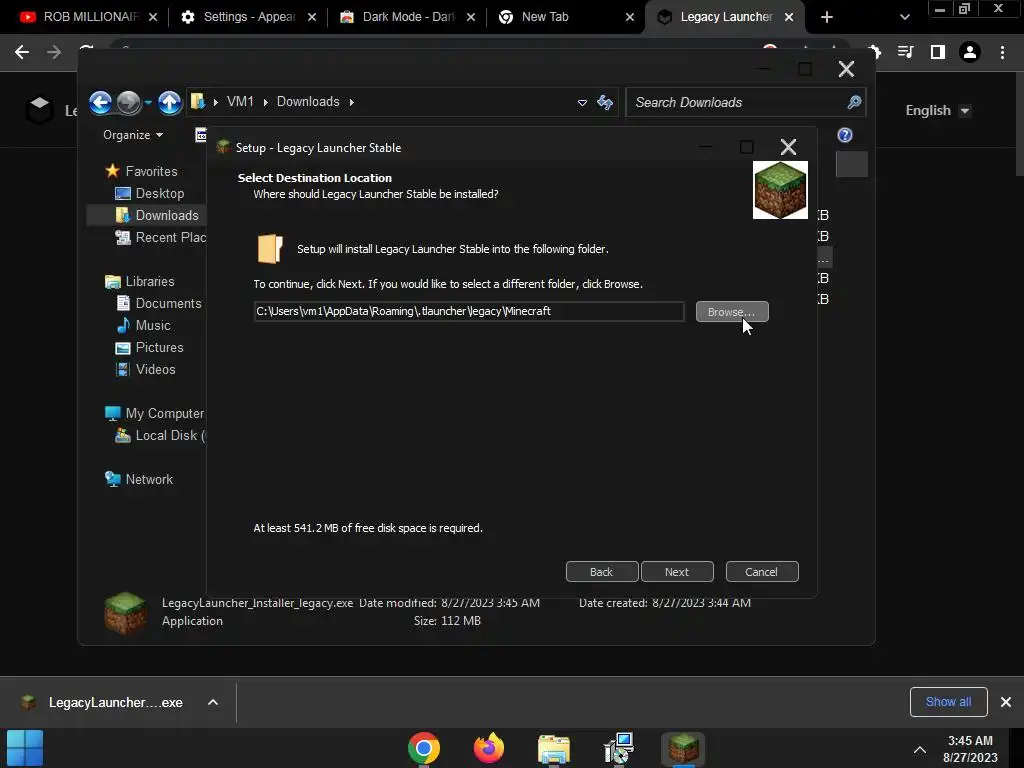Viewport: 1024px width, 768px height.
Task: Open the address bar history dropdown
Action: pos(582,103)
